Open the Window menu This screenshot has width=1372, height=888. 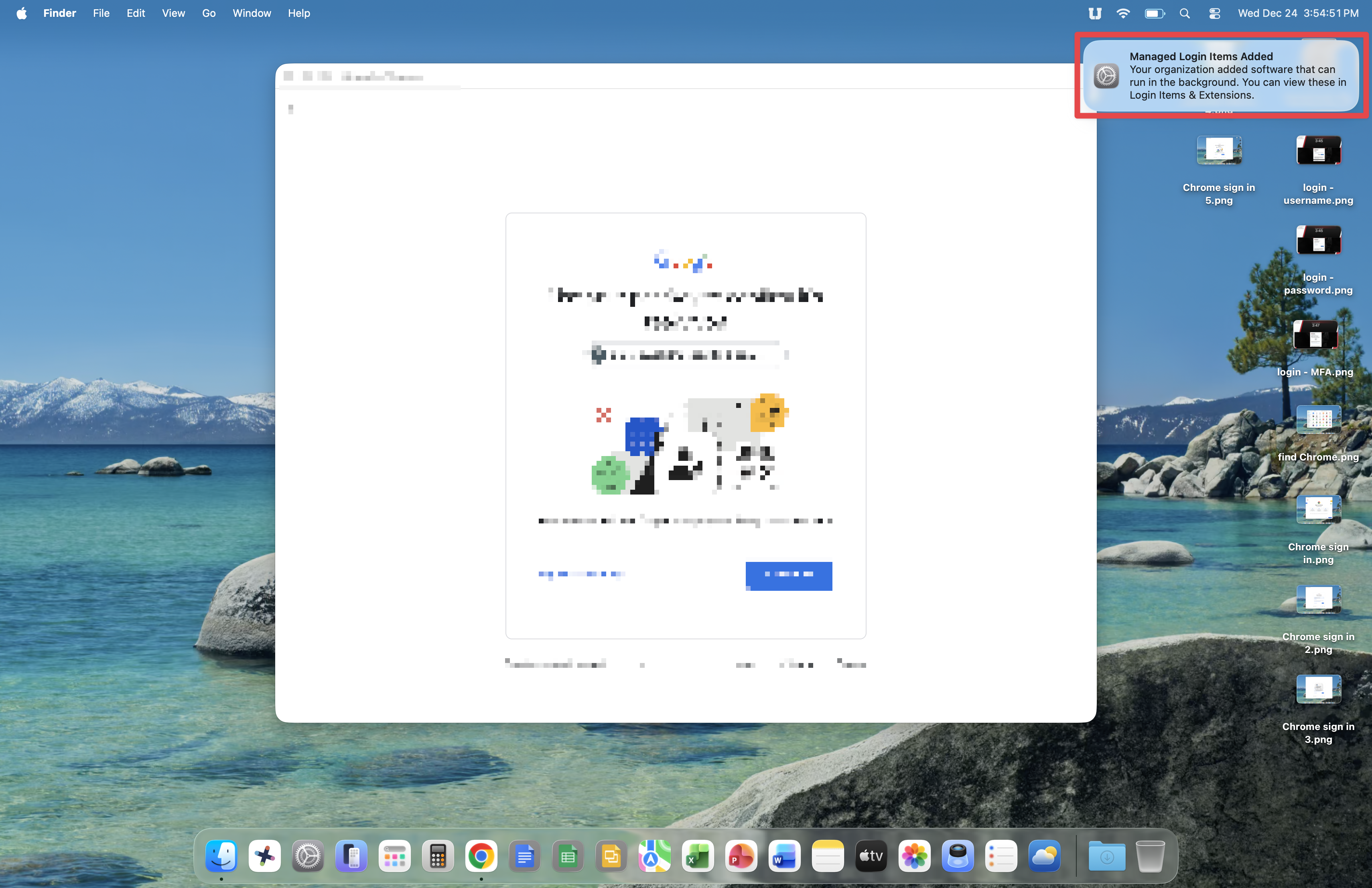(x=252, y=13)
